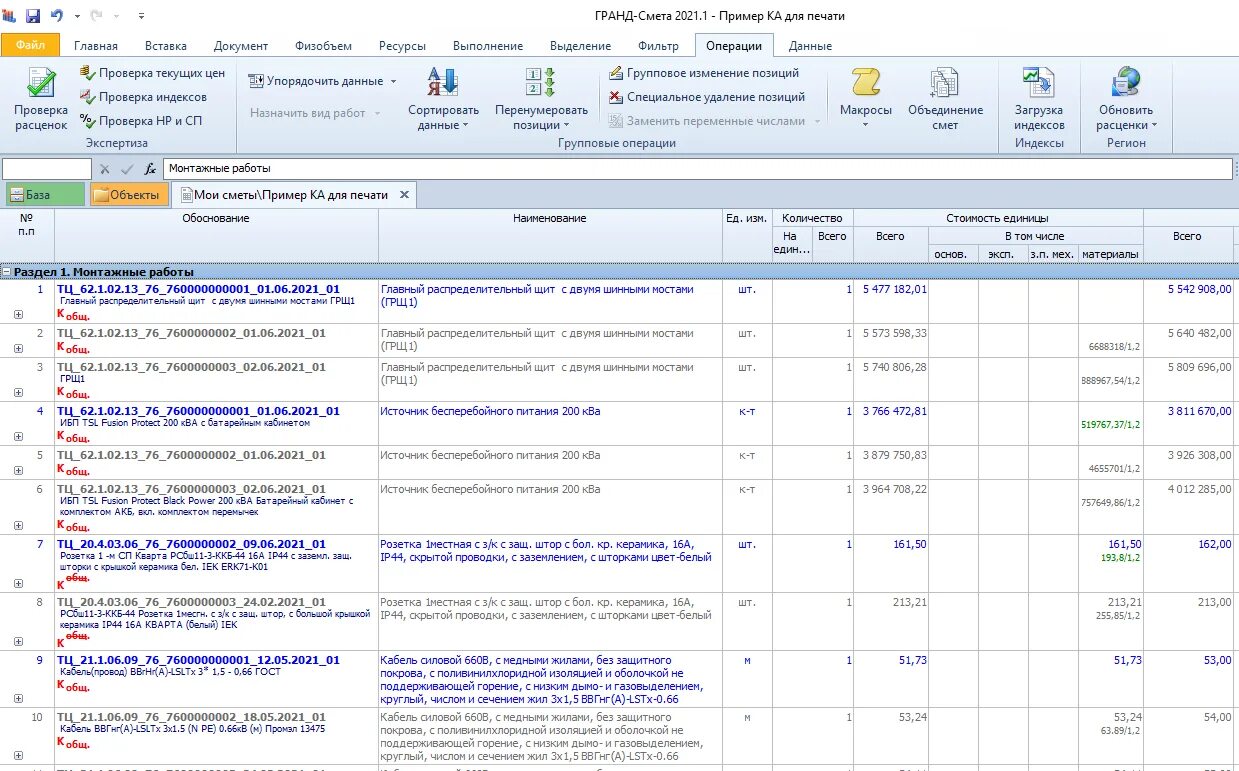This screenshot has width=1239, height=771.
Task: Перейти на вкладку «Данные»
Action: 808,45
